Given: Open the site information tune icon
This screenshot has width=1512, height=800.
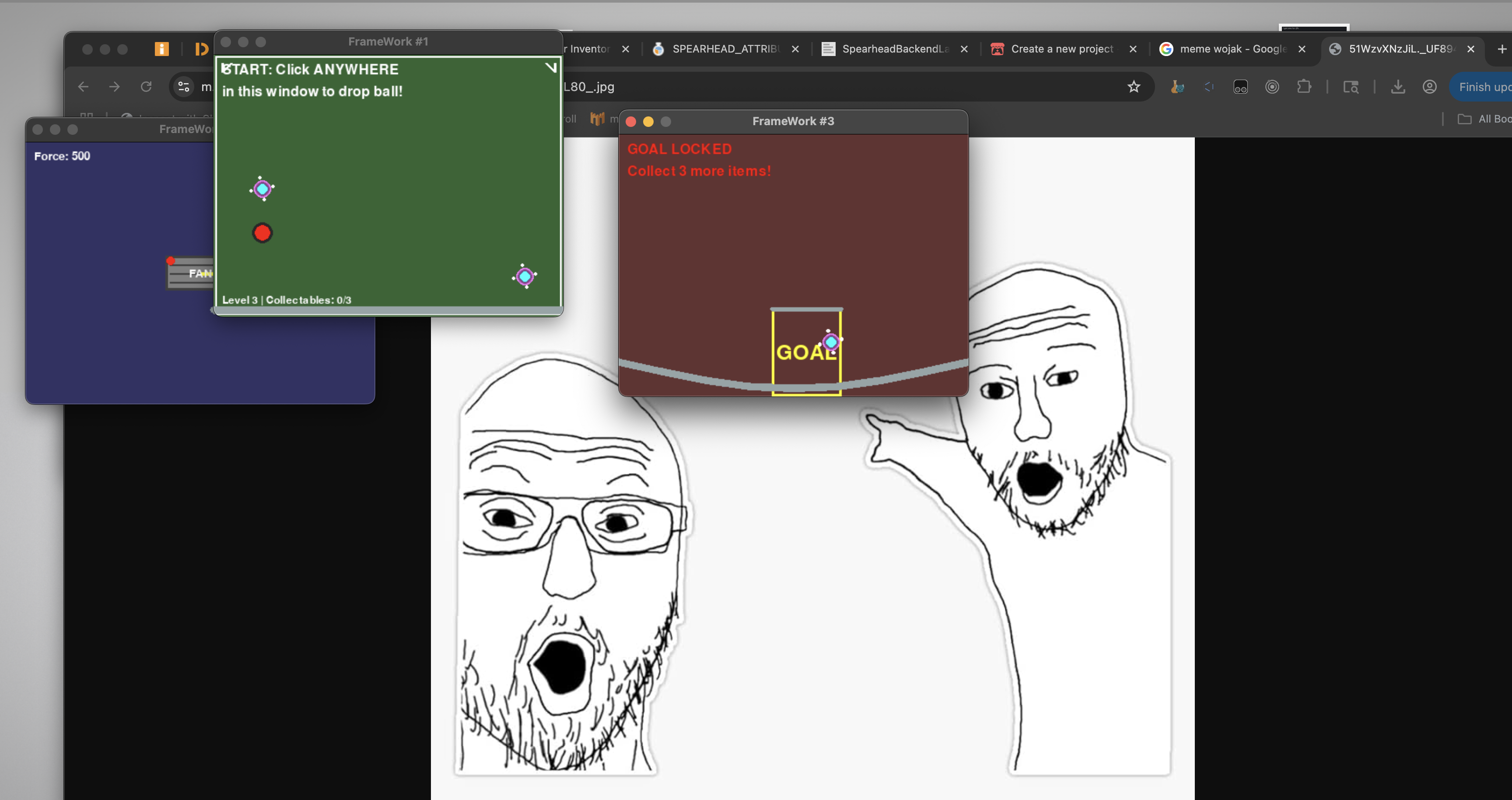Looking at the screenshot, I should [x=184, y=87].
